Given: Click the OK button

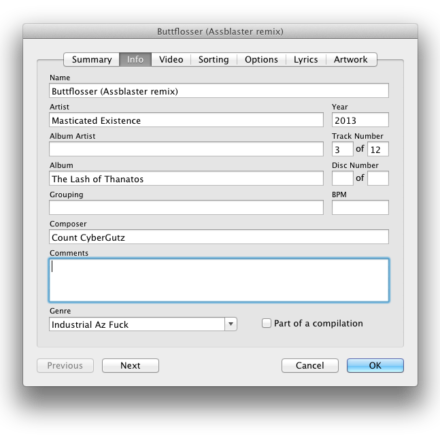Looking at the screenshot, I should [x=375, y=365].
